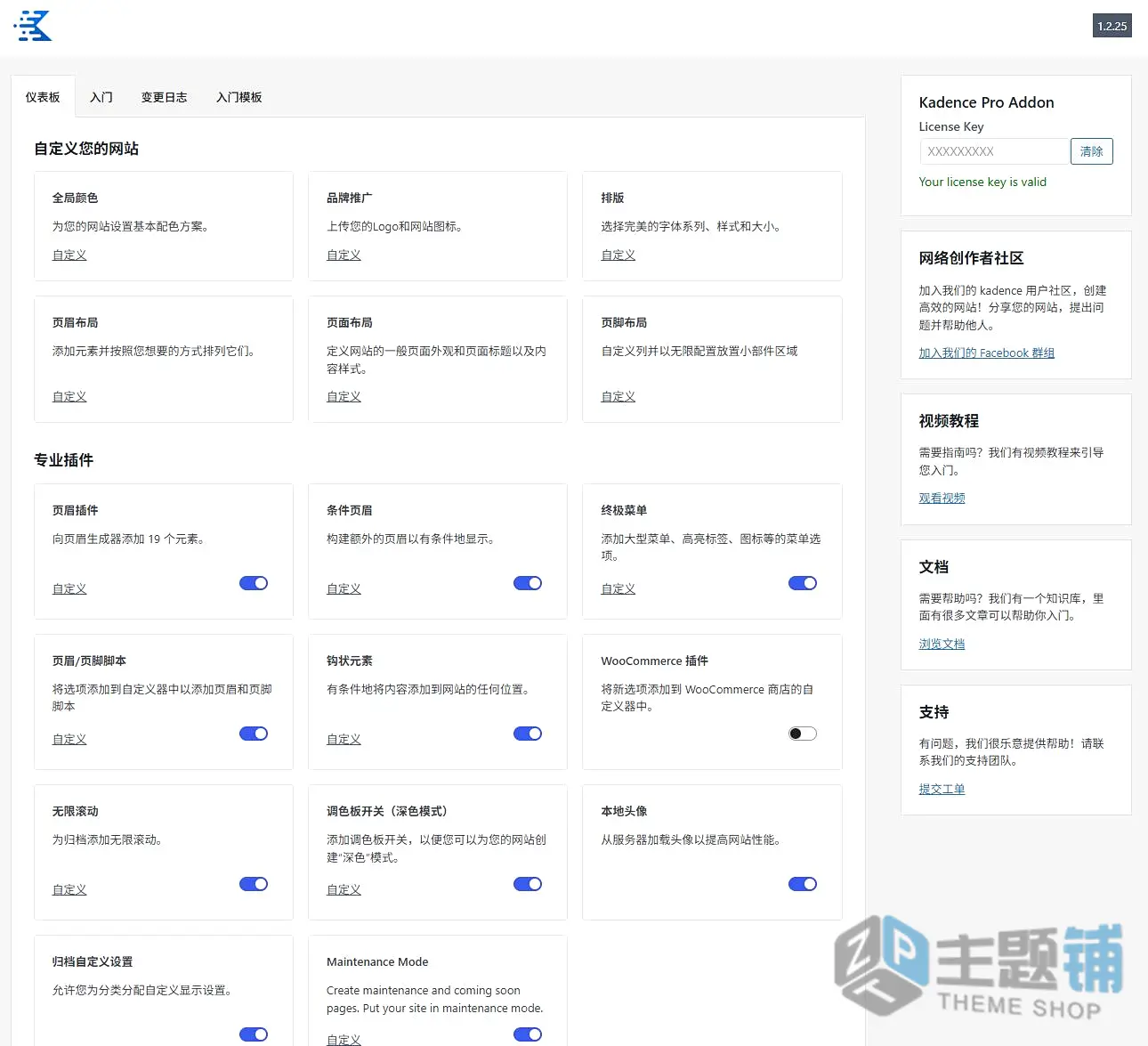Click the 自定义您的网站 heading
Viewport: 1148px width, 1046px height.
pyautogui.click(x=86, y=149)
